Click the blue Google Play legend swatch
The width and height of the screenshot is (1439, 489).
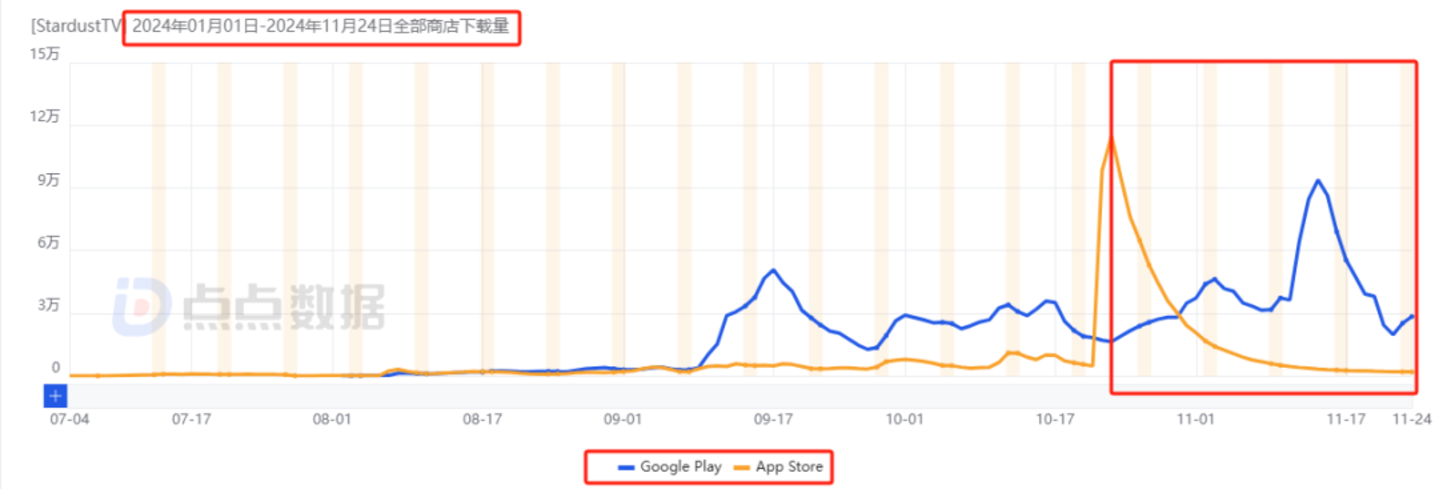tap(627, 466)
